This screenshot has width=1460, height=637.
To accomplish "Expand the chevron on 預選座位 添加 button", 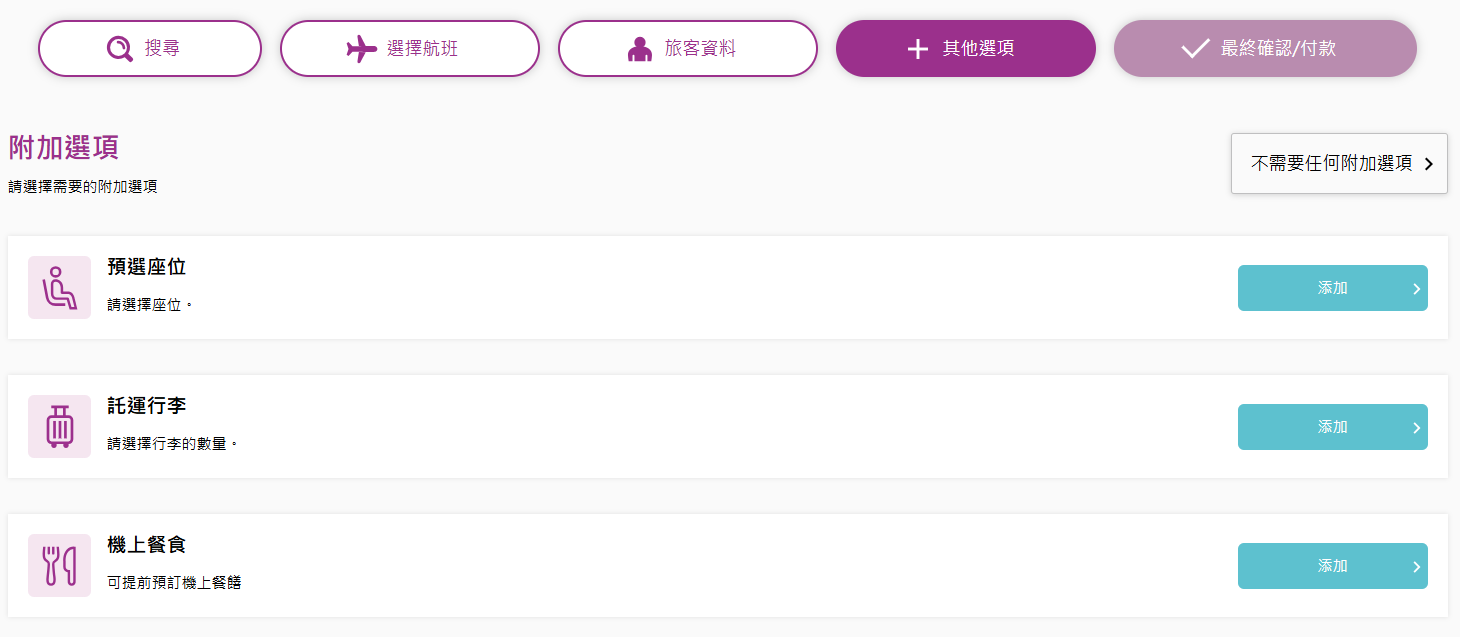I will pos(1416,288).
